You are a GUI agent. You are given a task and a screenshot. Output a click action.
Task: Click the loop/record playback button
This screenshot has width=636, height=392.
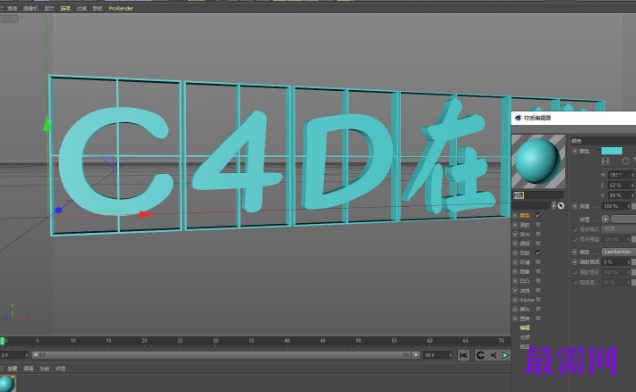pos(481,355)
